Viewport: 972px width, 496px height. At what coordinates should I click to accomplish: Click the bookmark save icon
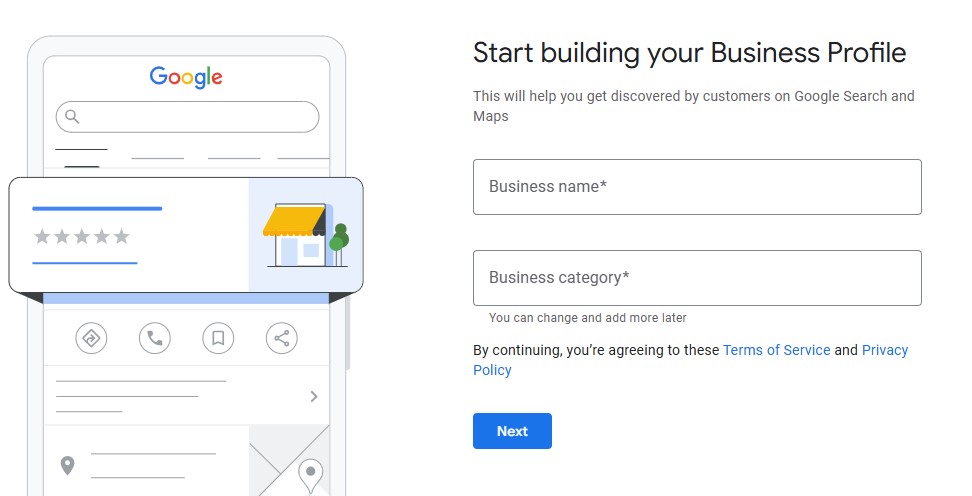[x=218, y=338]
